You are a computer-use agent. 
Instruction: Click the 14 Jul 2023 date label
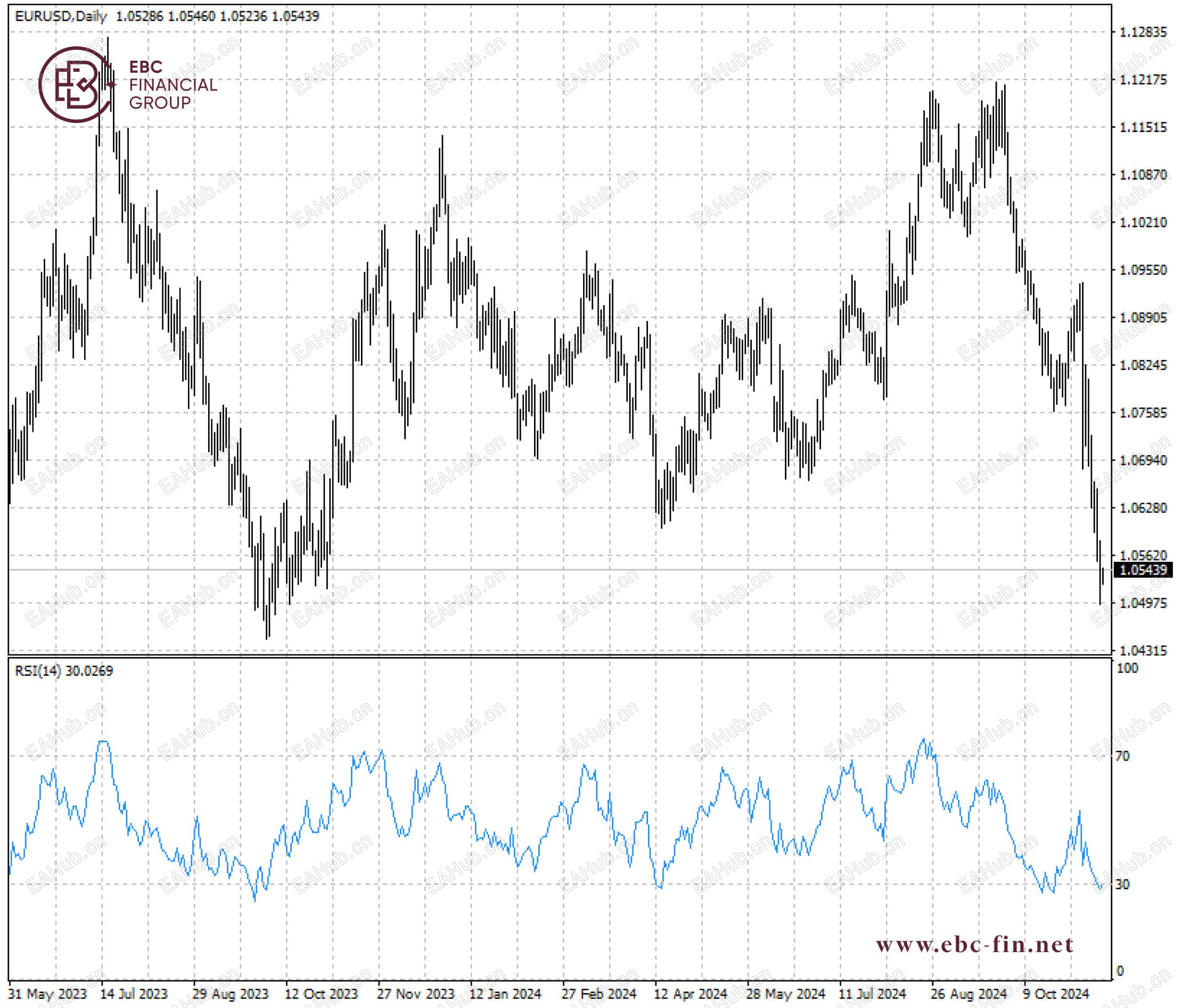134,994
